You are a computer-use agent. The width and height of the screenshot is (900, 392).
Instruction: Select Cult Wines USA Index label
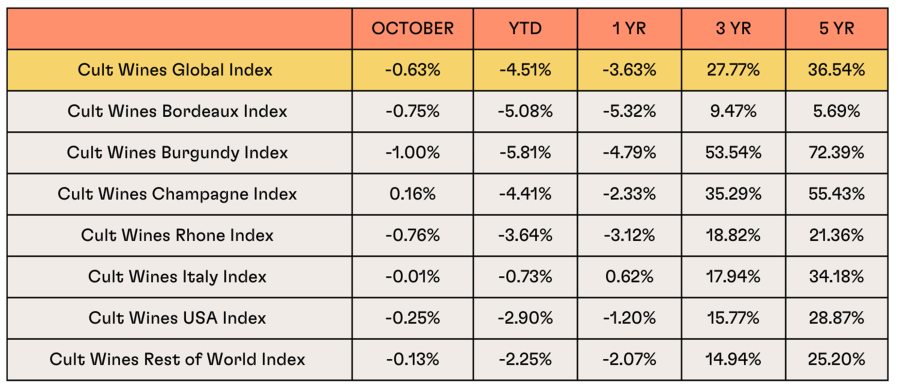click(x=177, y=318)
